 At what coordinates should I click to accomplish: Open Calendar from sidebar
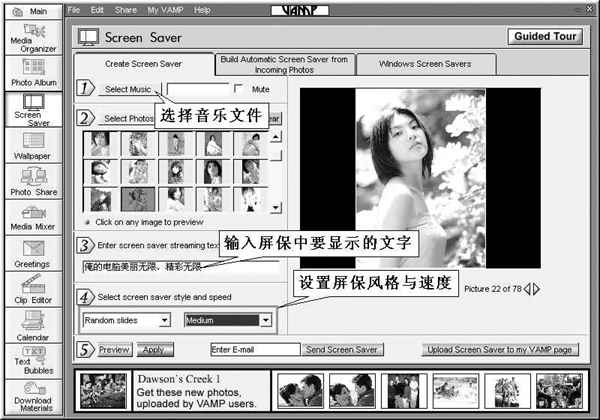33,325
